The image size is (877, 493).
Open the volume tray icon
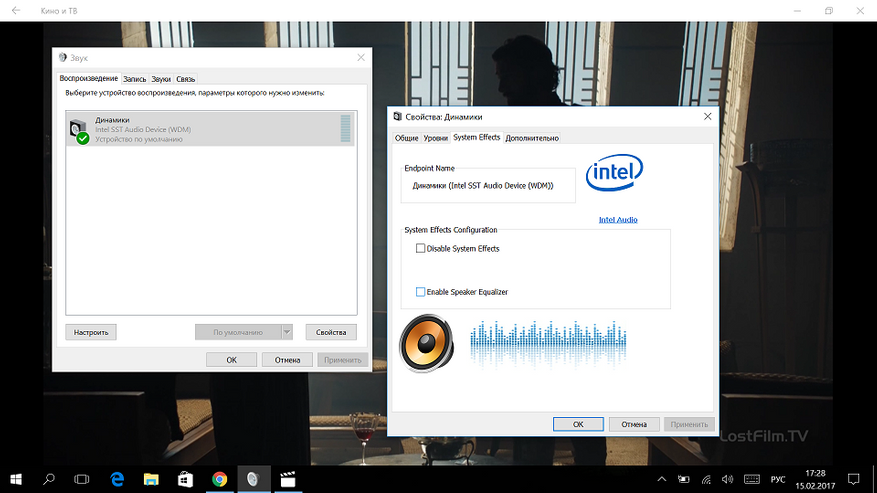point(727,480)
